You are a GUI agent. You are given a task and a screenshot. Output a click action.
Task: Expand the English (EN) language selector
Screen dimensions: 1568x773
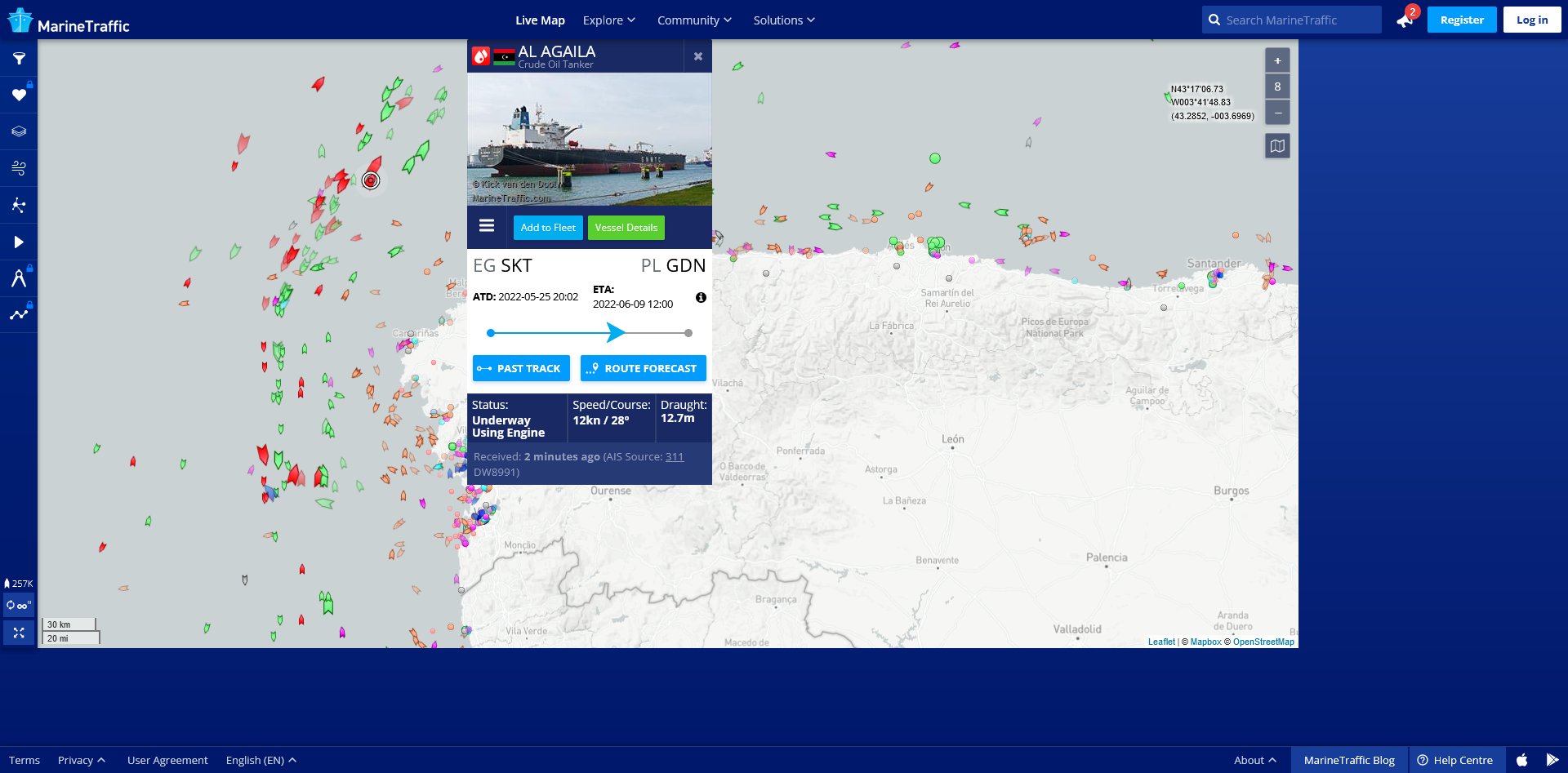point(261,760)
